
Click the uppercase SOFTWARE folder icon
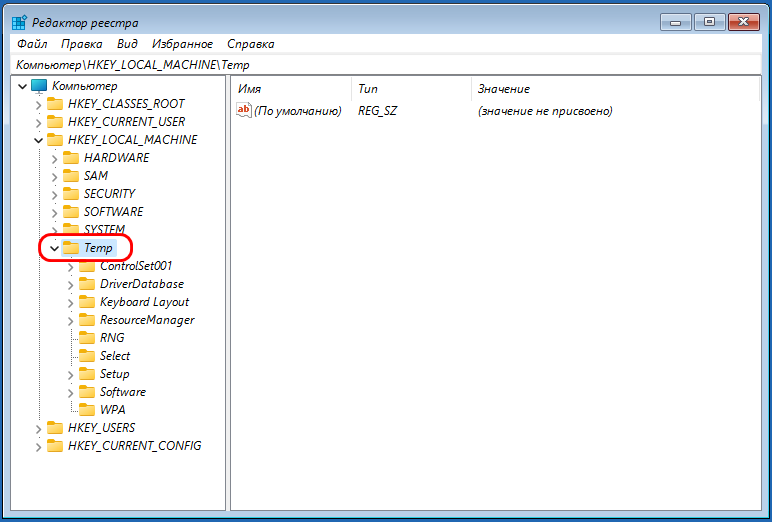pos(71,212)
